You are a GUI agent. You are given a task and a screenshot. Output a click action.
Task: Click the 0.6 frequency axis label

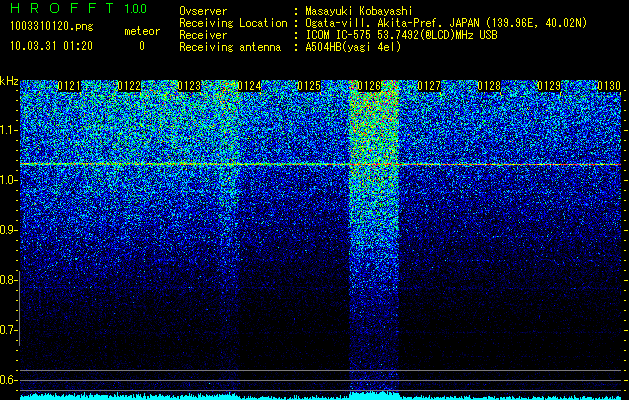tap(9, 380)
